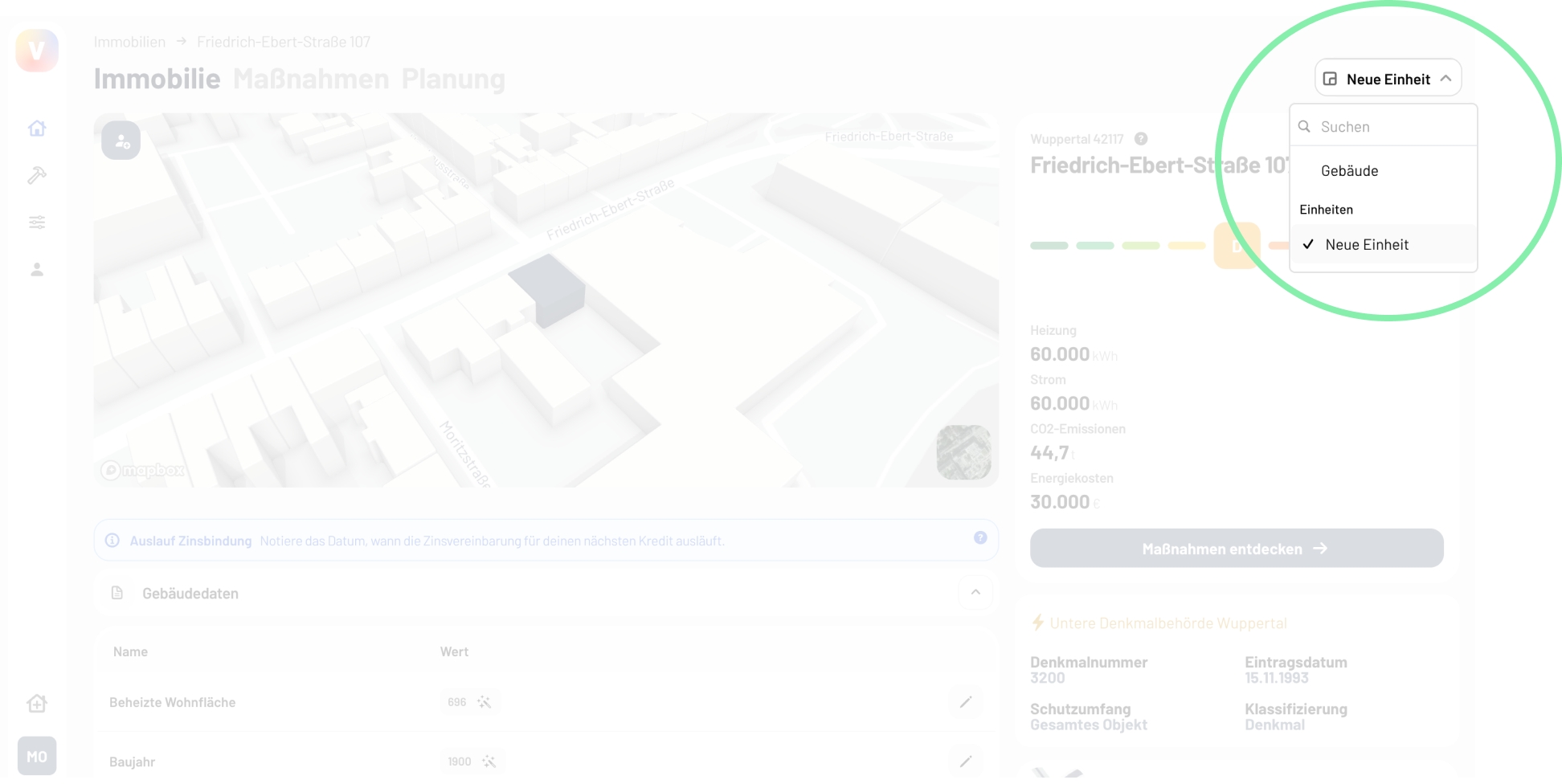Click the Maßnahmen entdecken button
The image size is (1562, 784).
click(1236, 549)
